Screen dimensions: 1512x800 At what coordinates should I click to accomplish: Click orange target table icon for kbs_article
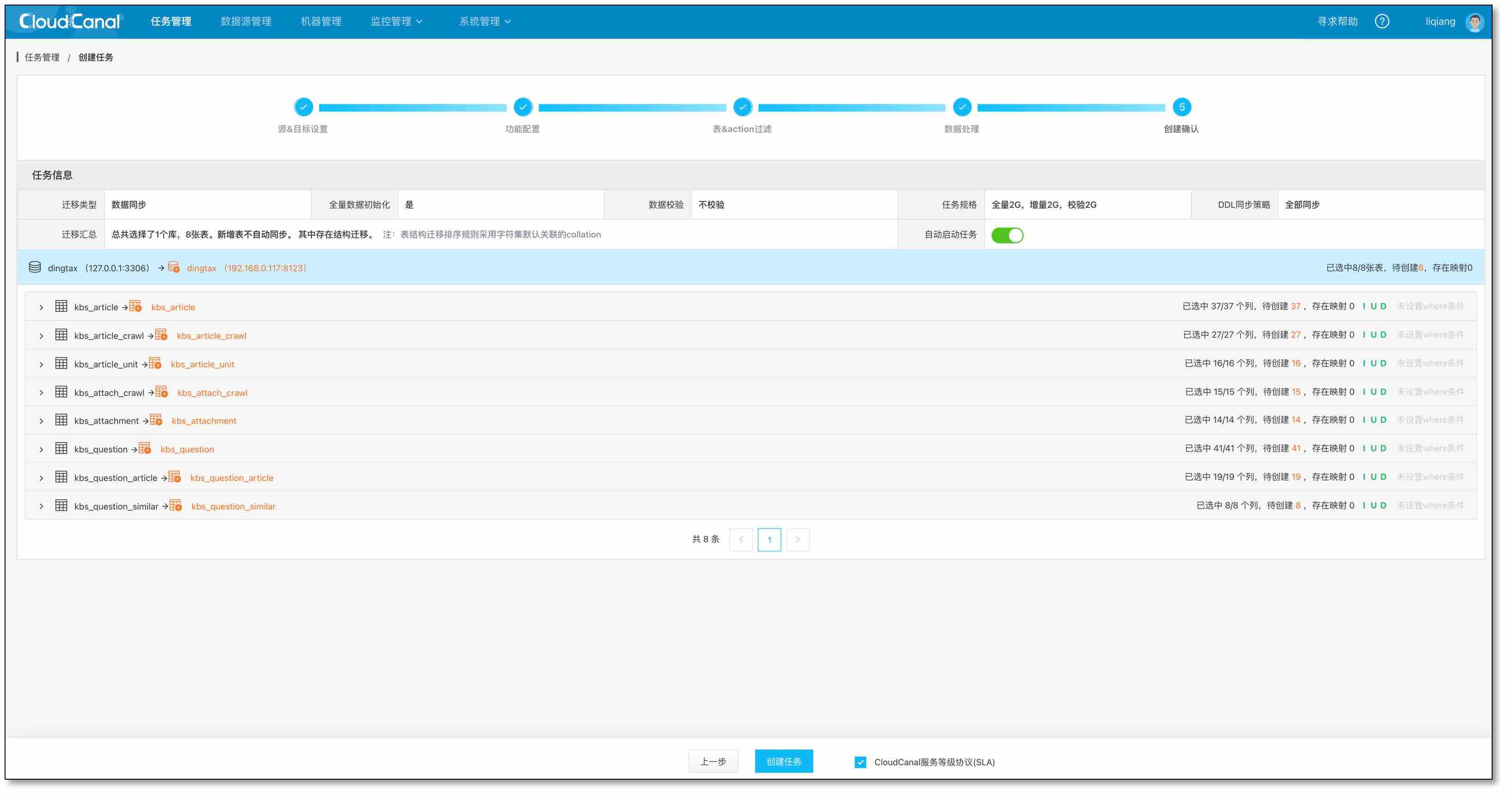[135, 307]
